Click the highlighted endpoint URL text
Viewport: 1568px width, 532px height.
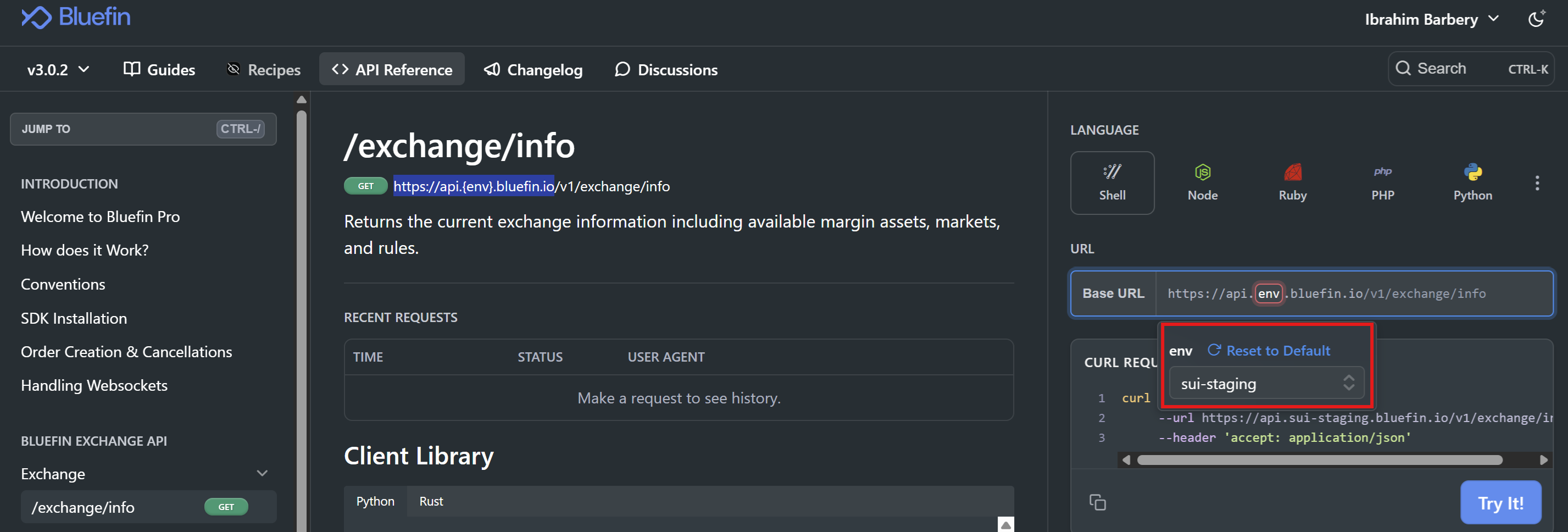[x=474, y=186]
